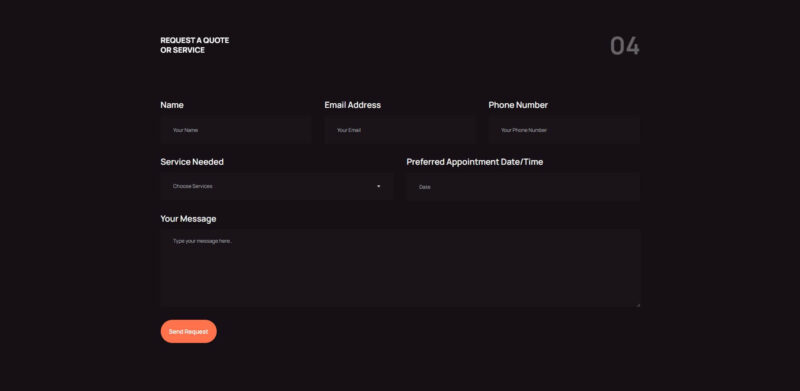The height and width of the screenshot is (391, 800).
Task: Select the Your Phone Number field
Action: point(564,130)
